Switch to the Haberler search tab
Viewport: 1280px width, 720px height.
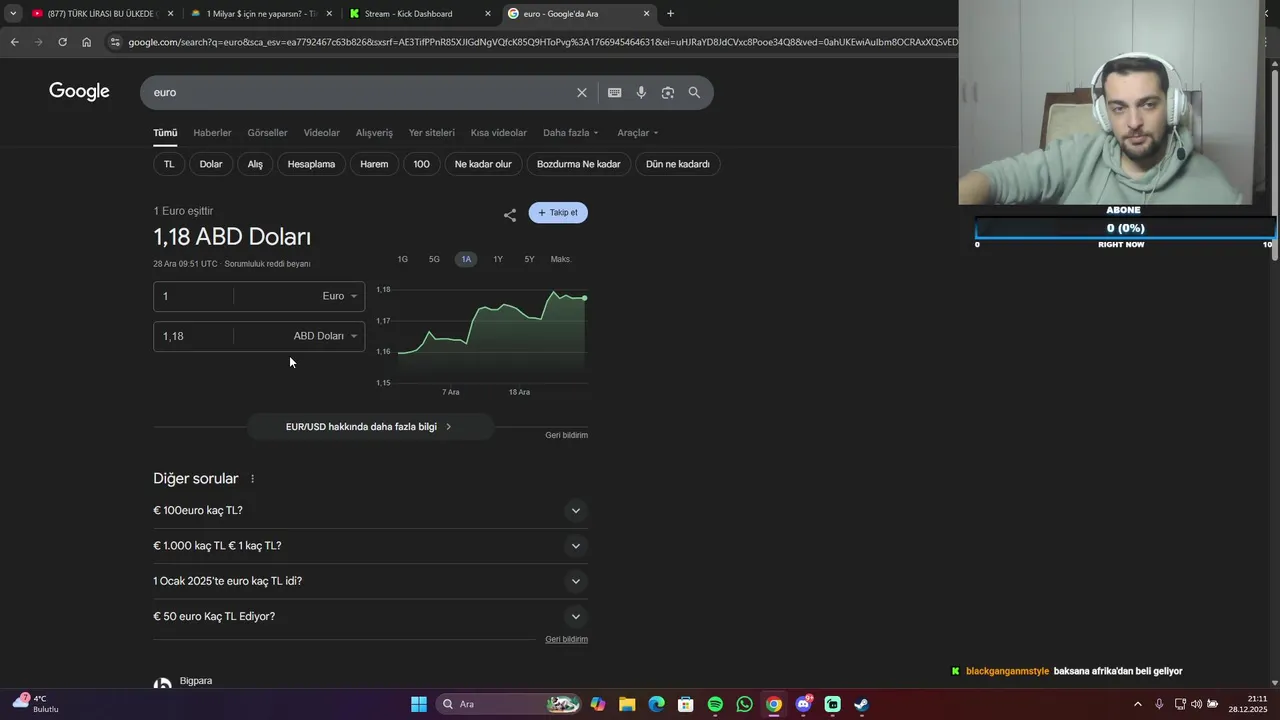tap(212, 133)
